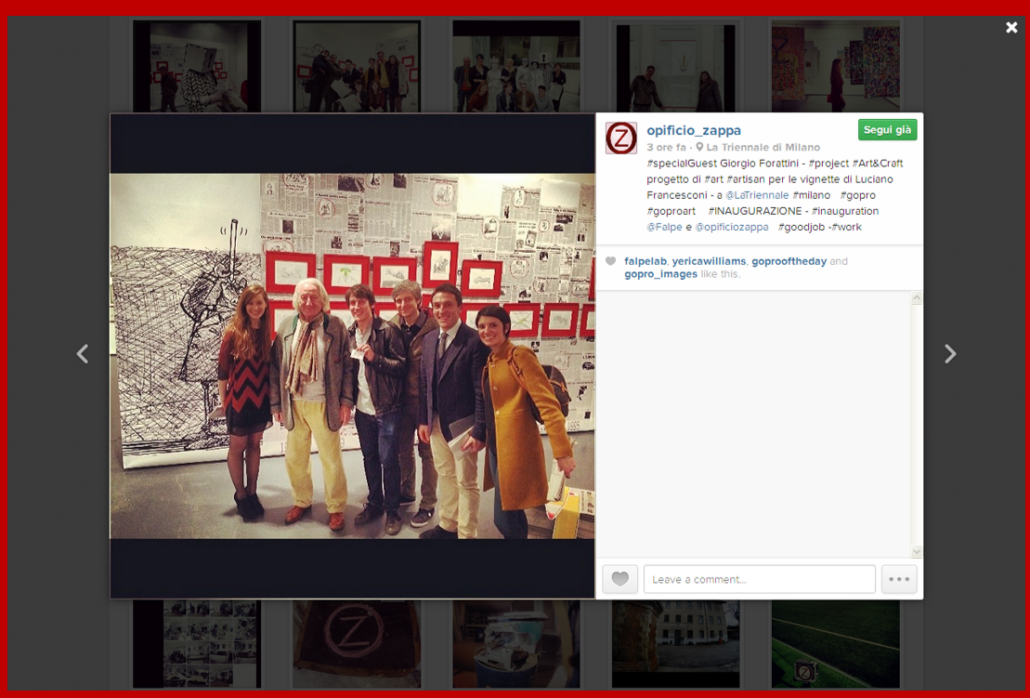Click the main group photo
This screenshot has width=1030, height=698.
[352, 356]
